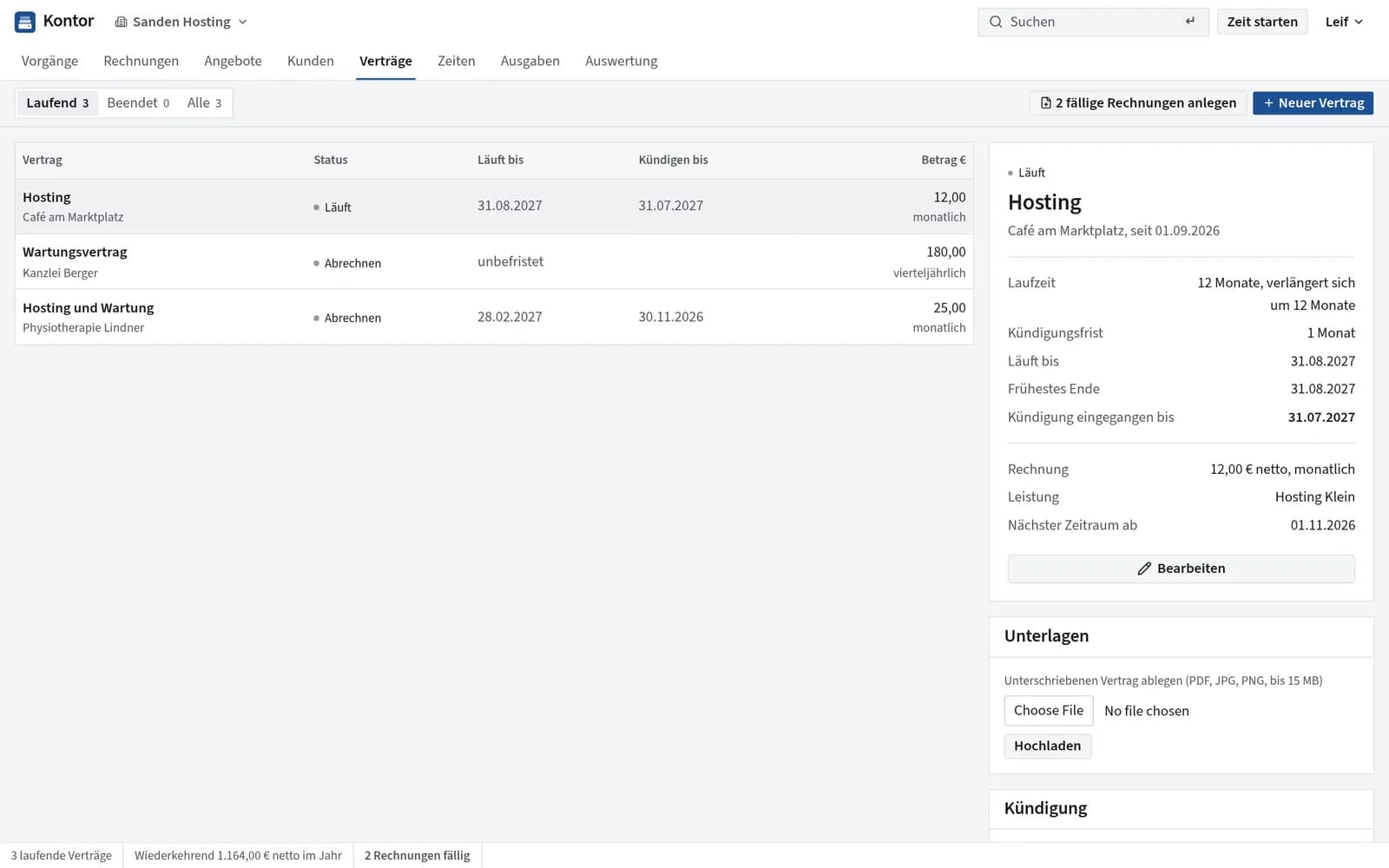Viewport: 1389px width, 868px height.
Task: Open the Kunden navigation tab
Action: 311,61
